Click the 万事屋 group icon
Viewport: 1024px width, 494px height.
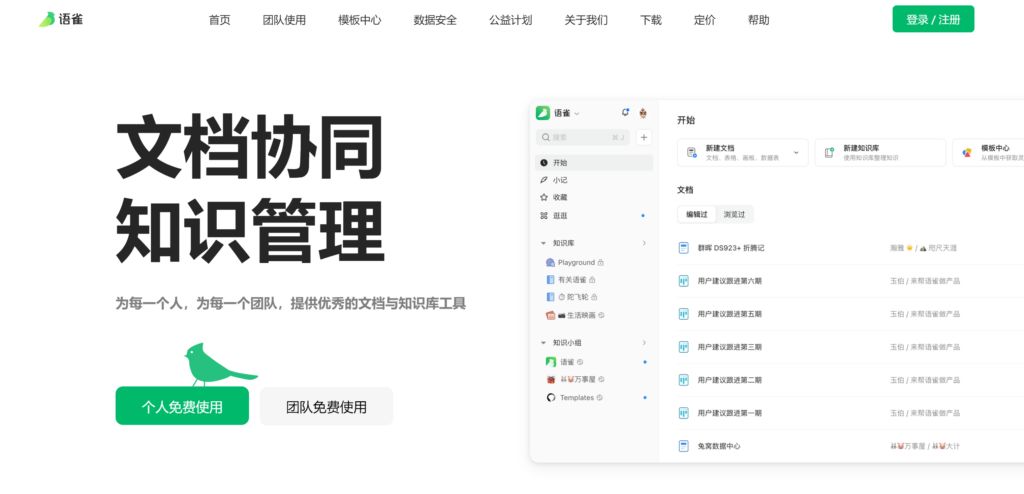551,379
